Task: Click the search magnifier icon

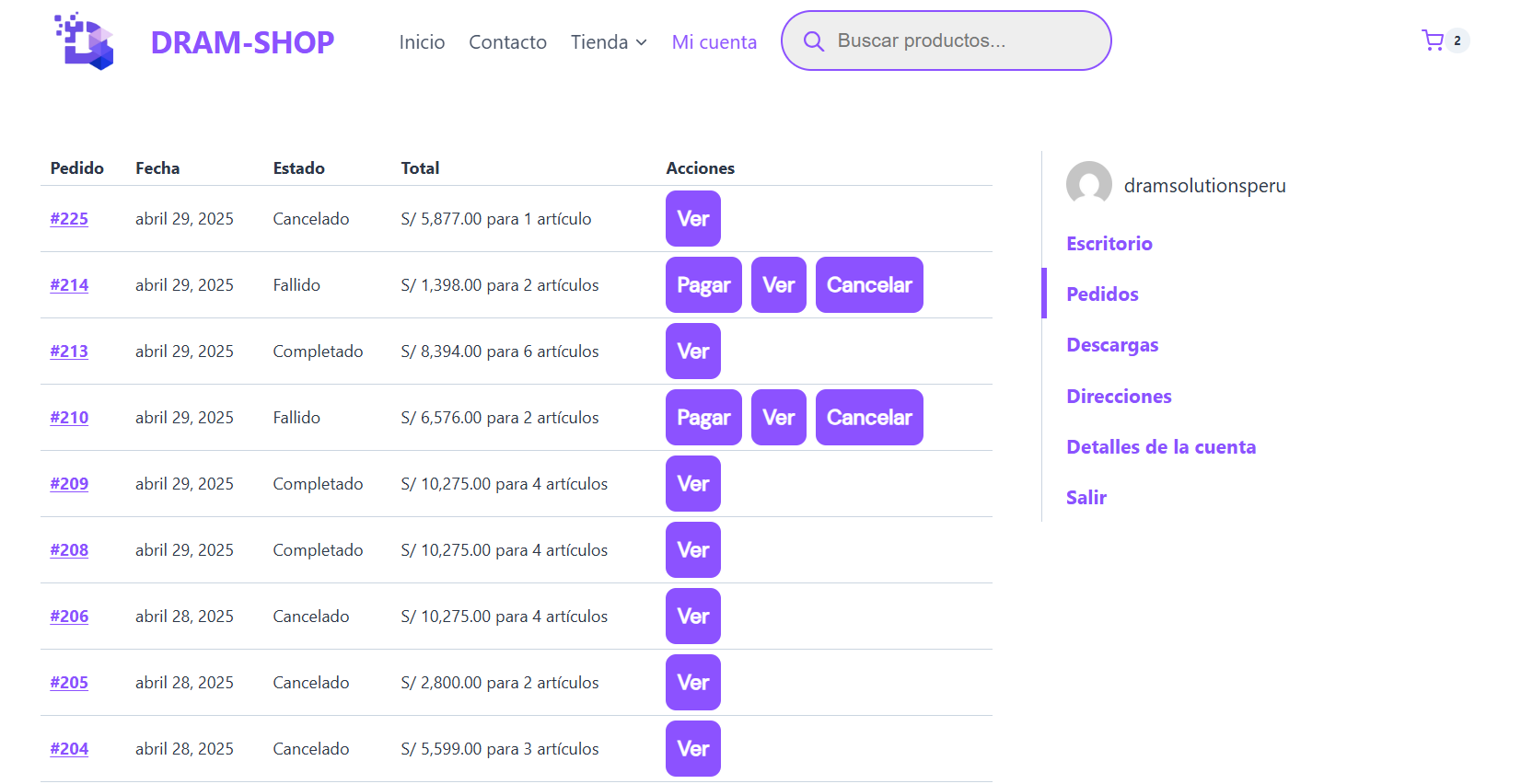Action: pyautogui.click(x=813, y=41)
